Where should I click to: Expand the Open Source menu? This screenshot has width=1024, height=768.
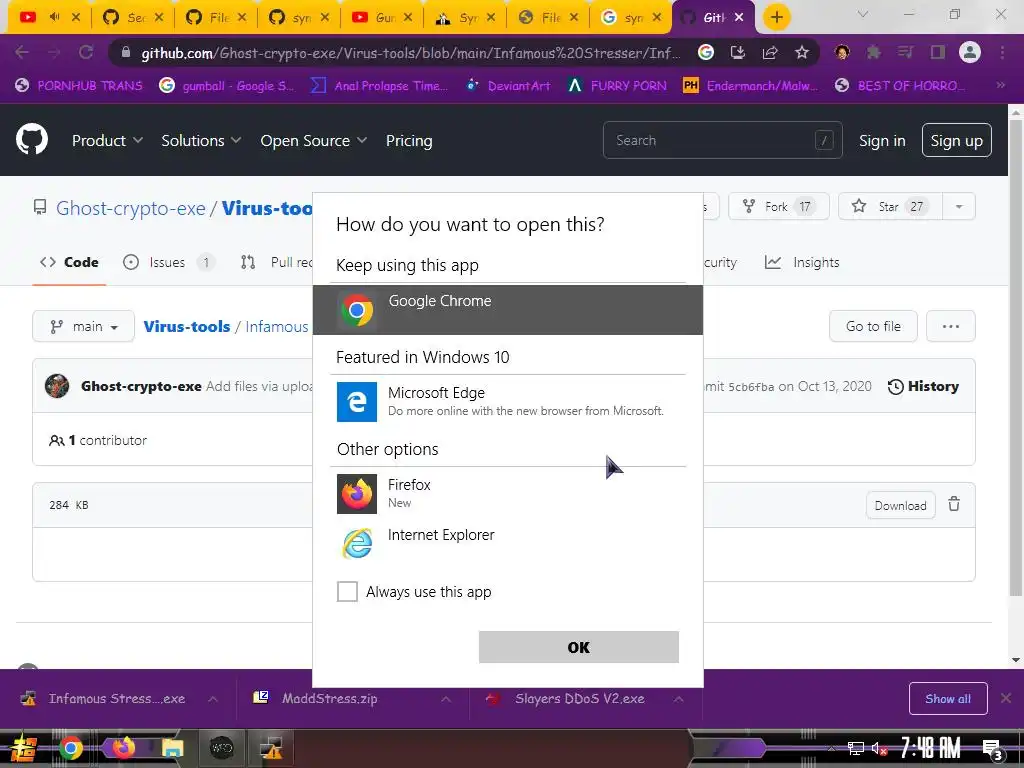(313, 140)
